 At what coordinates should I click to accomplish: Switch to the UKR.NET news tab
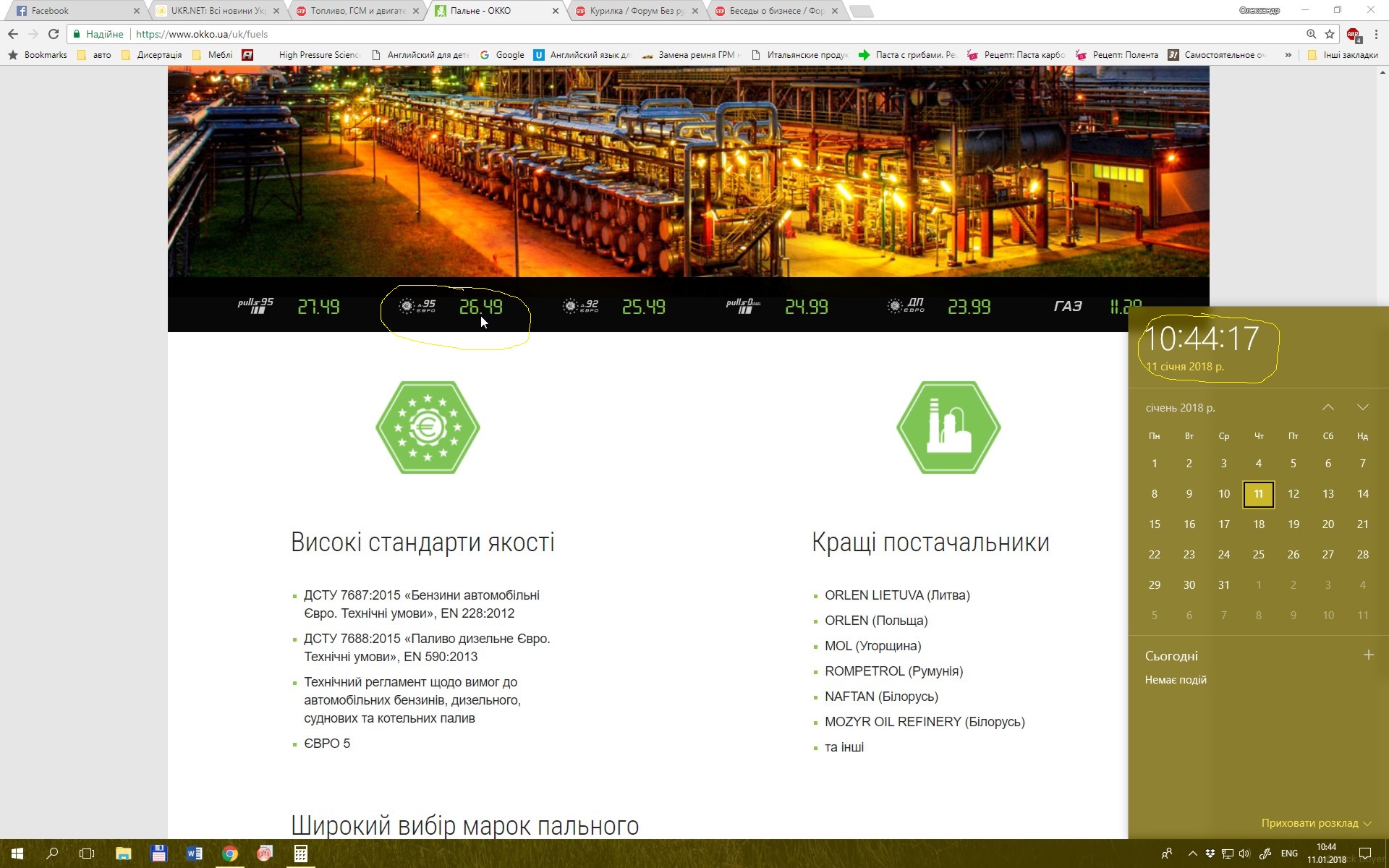click(217, 11)
